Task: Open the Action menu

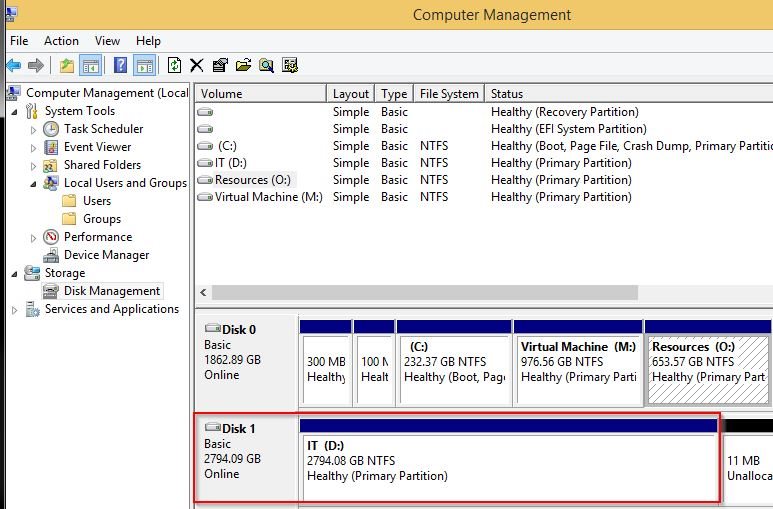Action: 61,41
